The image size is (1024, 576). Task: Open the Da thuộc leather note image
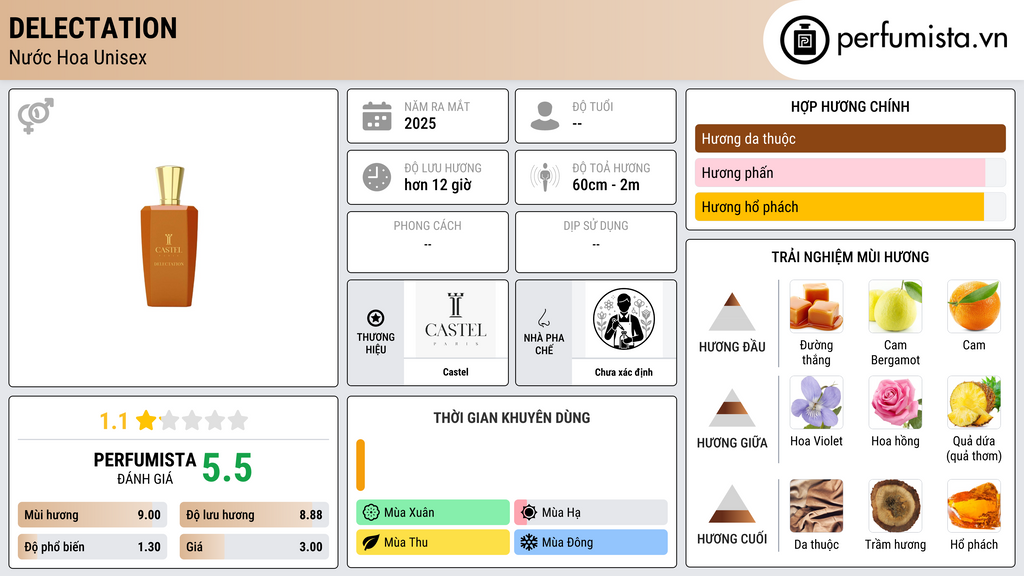click(816, 505)
